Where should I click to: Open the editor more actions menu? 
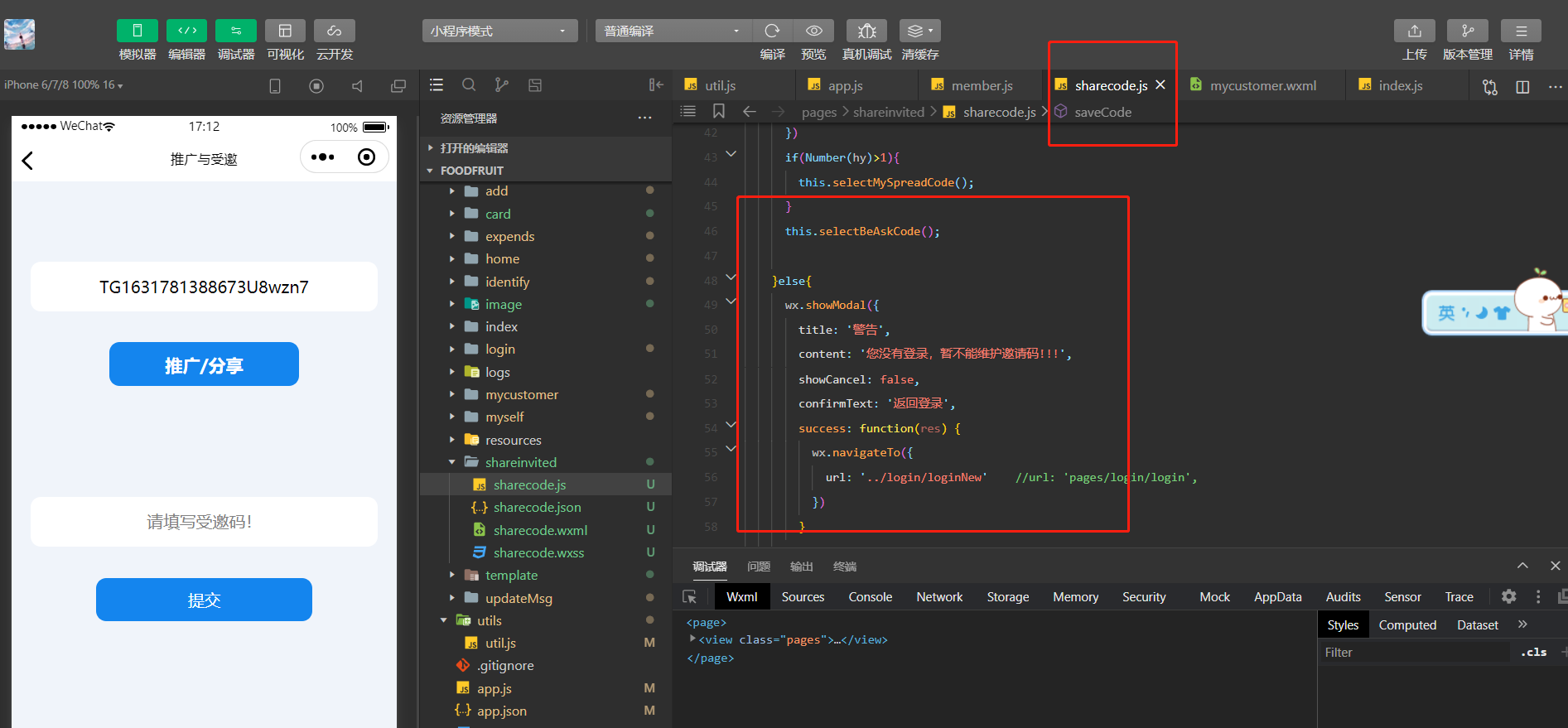pyautogui.click(x=1555, y=87)
